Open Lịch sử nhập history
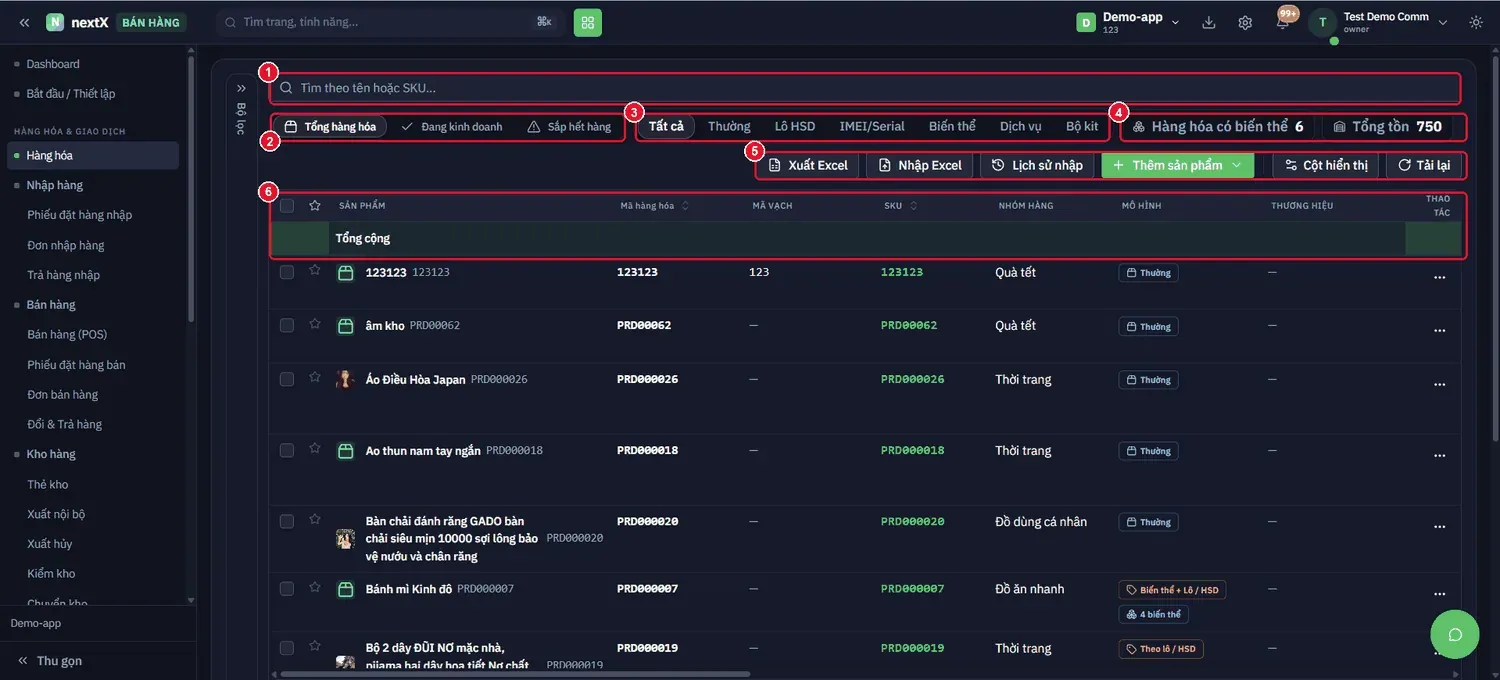Screen dimensions: 1500x680 (1037, 165)
